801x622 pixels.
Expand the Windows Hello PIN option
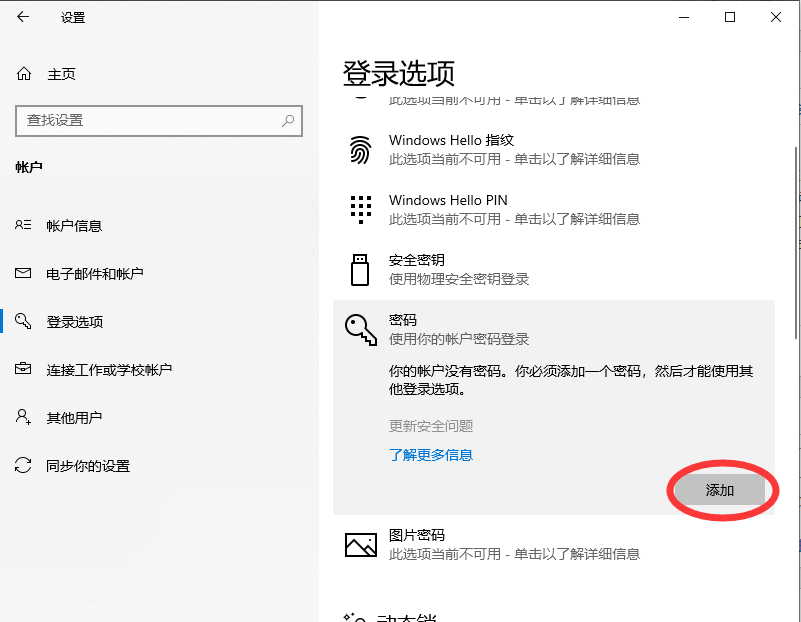(554, 209)
